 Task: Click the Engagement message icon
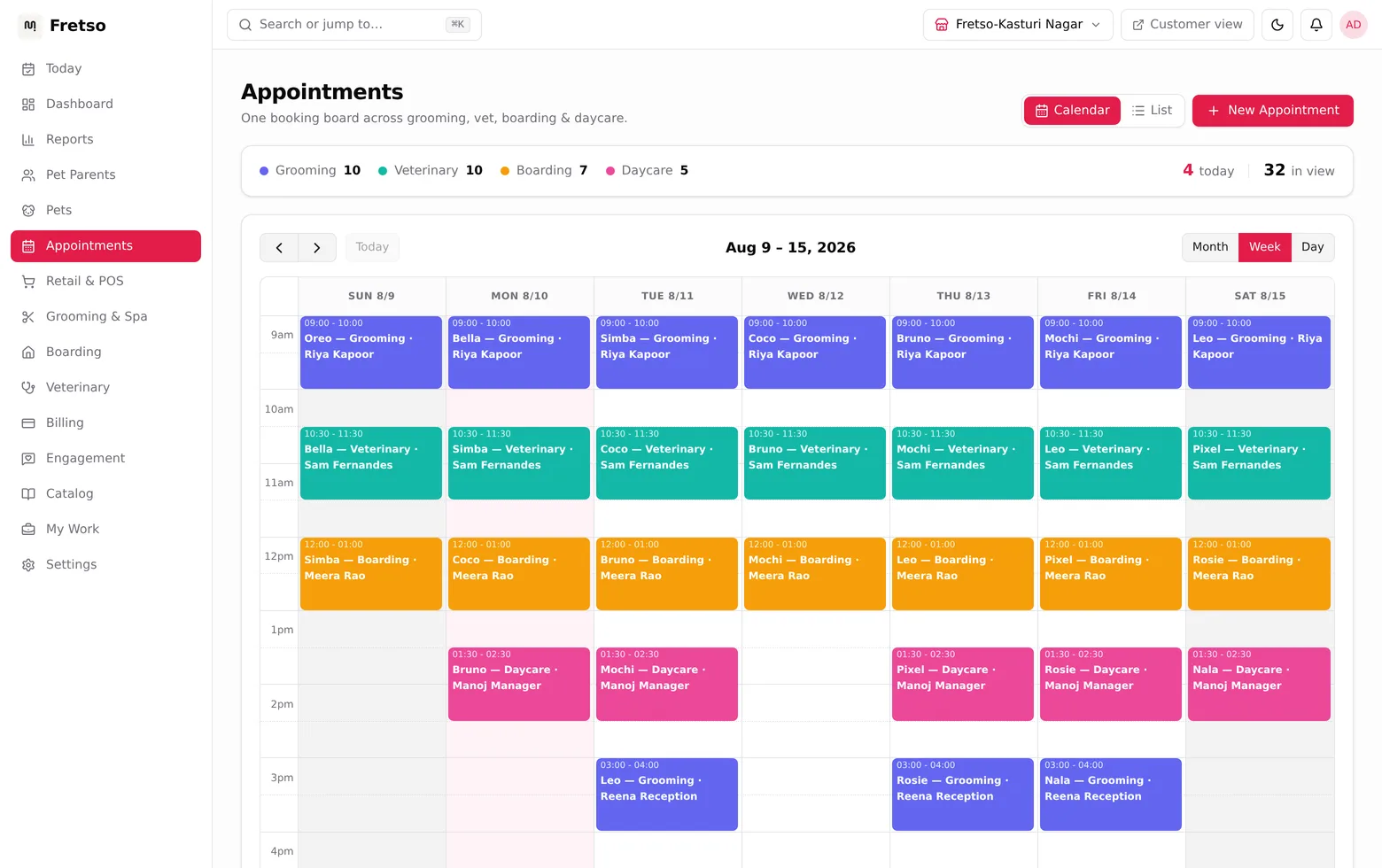point(28,458)
